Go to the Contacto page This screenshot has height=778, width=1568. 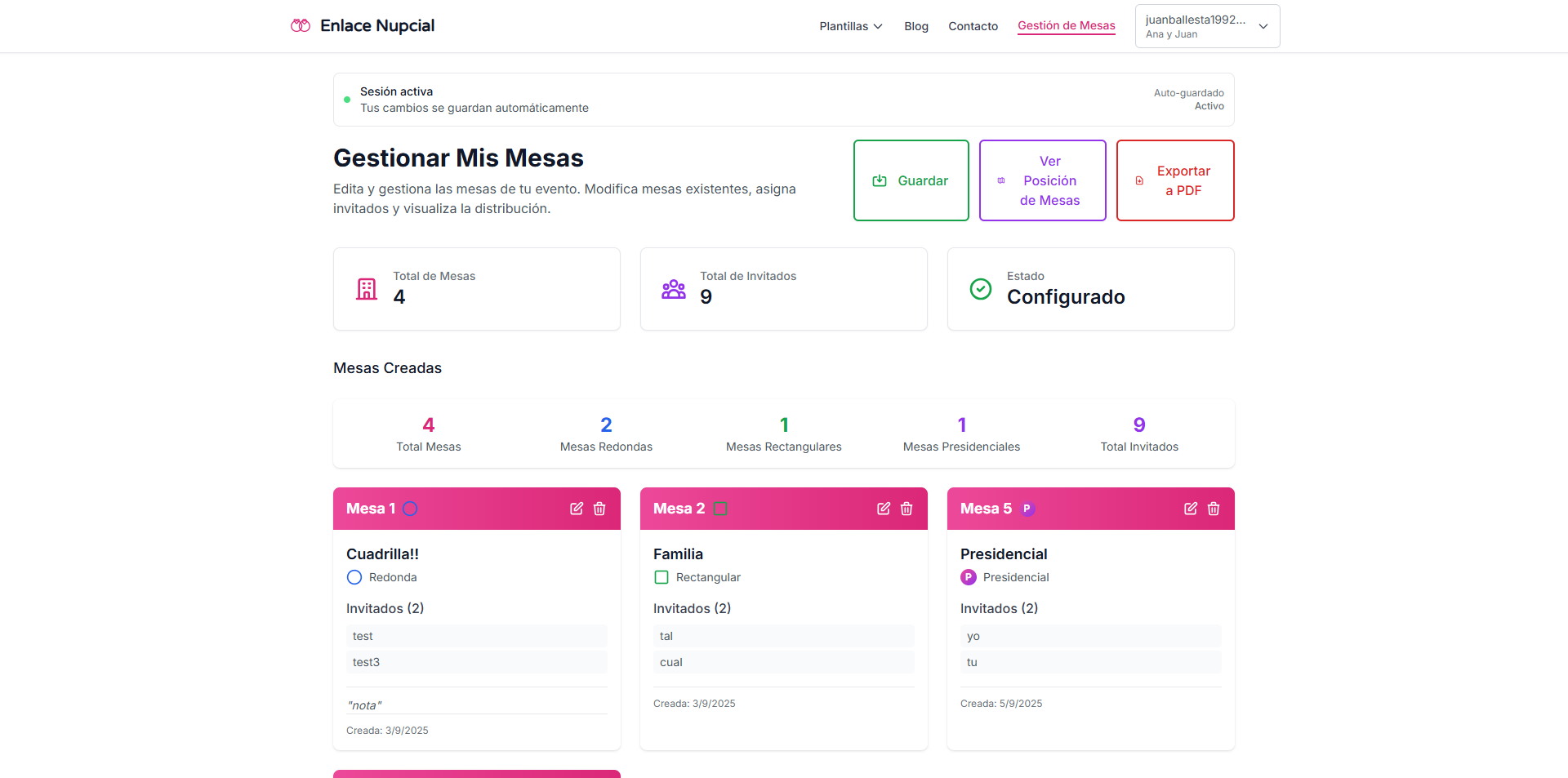pyautogui.click(x=973, y=26)
